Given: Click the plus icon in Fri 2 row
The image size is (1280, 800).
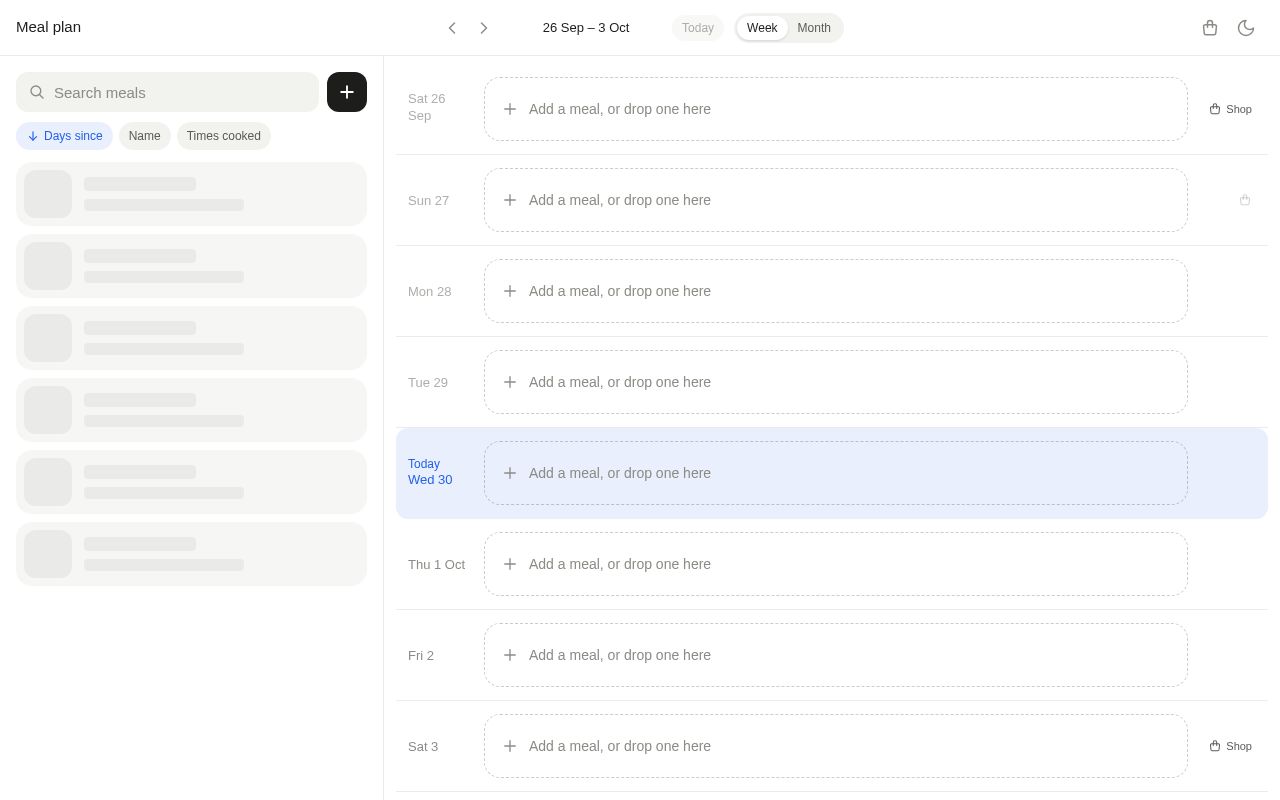Looking at the screenshot, I should click(x=510, y=655).
